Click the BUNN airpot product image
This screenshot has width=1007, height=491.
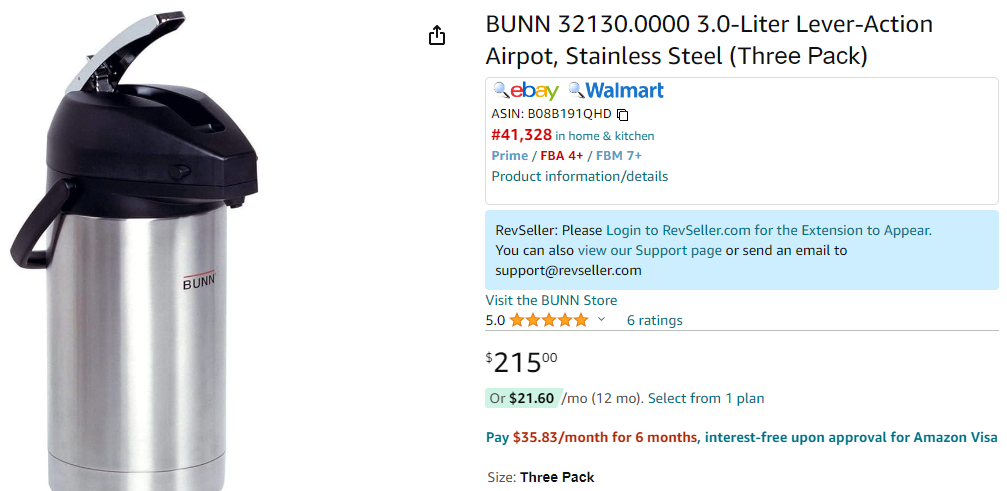(135, 250)
